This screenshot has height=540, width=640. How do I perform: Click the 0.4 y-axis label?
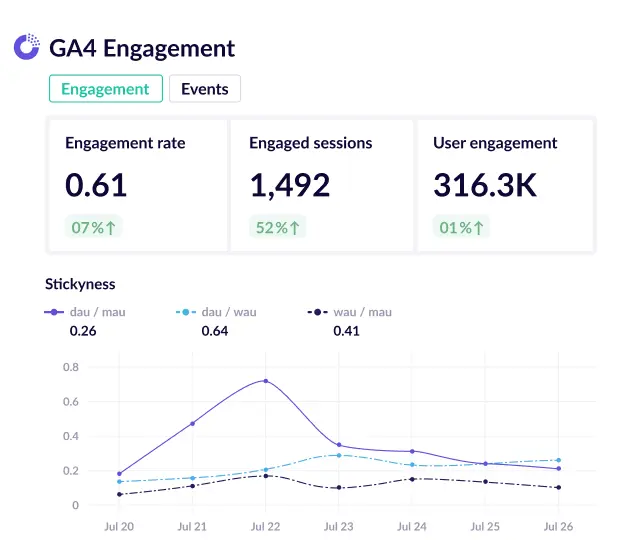[x=71, y=436]
